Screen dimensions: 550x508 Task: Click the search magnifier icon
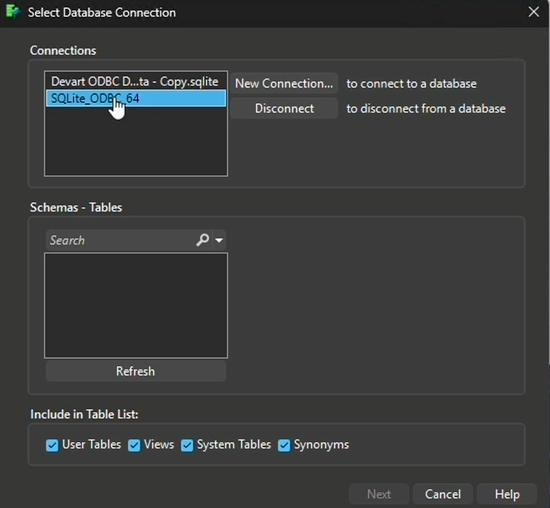pos(202,240)
